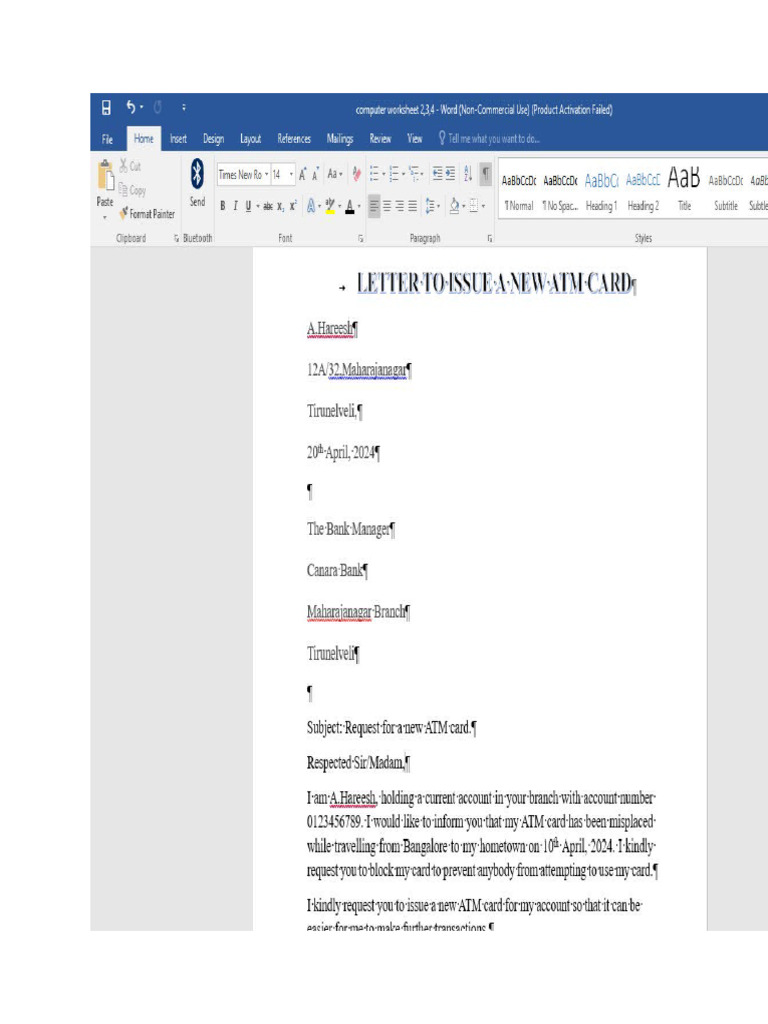Apply subscript formatting

280,206
